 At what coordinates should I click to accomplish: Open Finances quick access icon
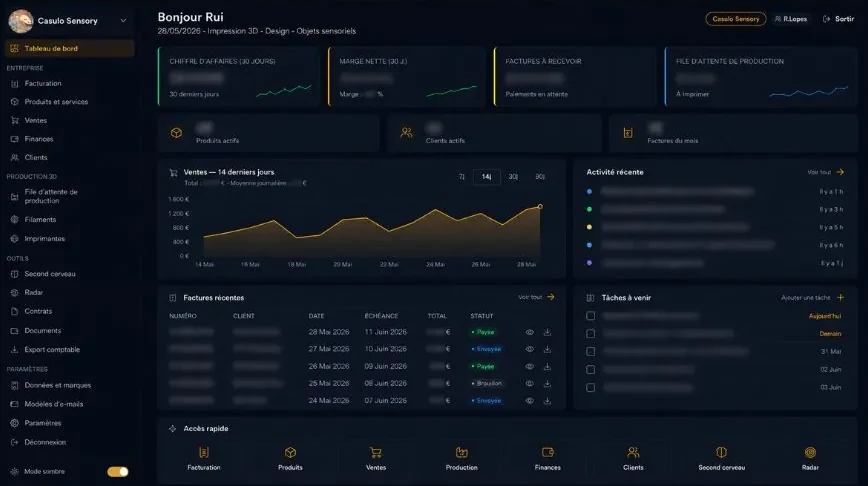click(547, 453)
